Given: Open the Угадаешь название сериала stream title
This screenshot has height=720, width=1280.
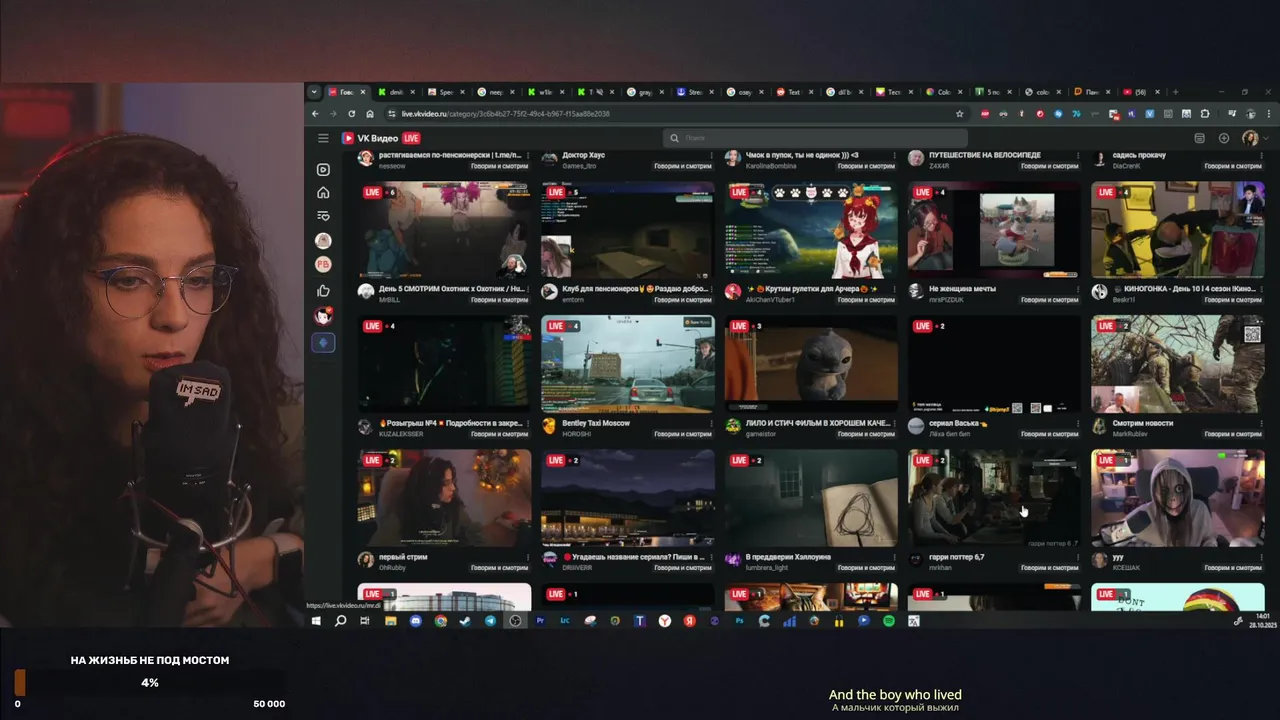Looking at the screenshot, I should click(x=633, y=557).
